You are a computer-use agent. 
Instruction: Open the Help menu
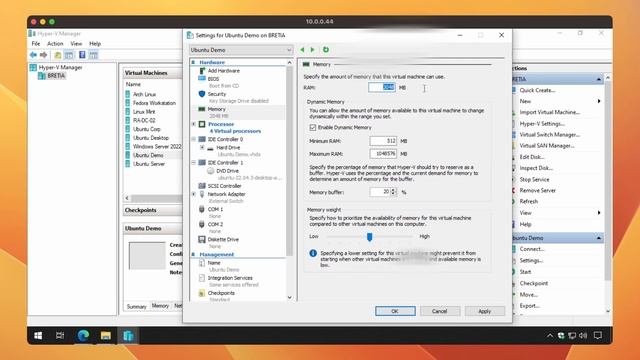click(x=95, y=44)
